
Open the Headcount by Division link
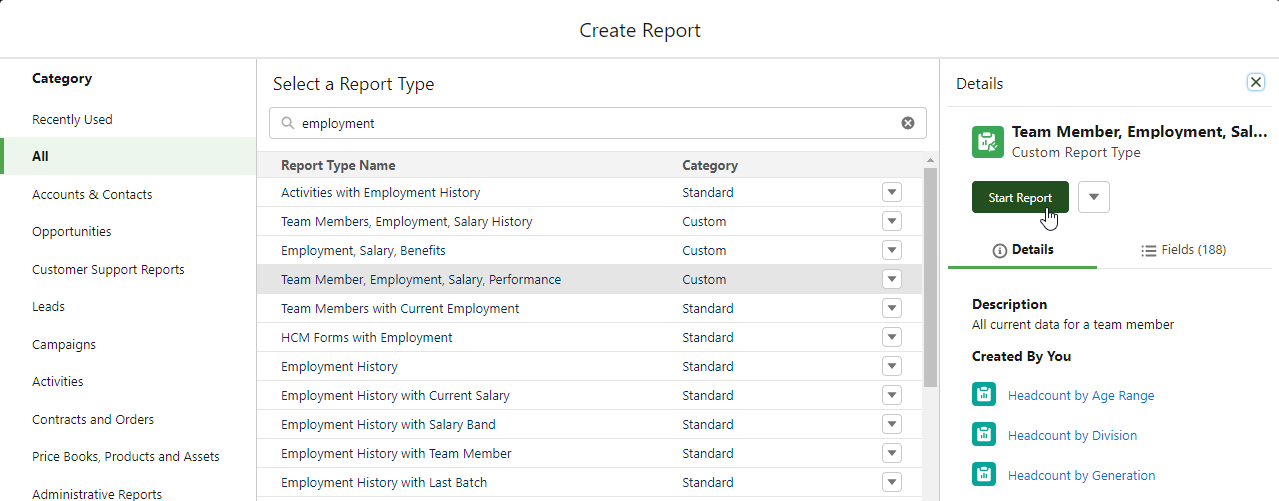coord(1072,435)
